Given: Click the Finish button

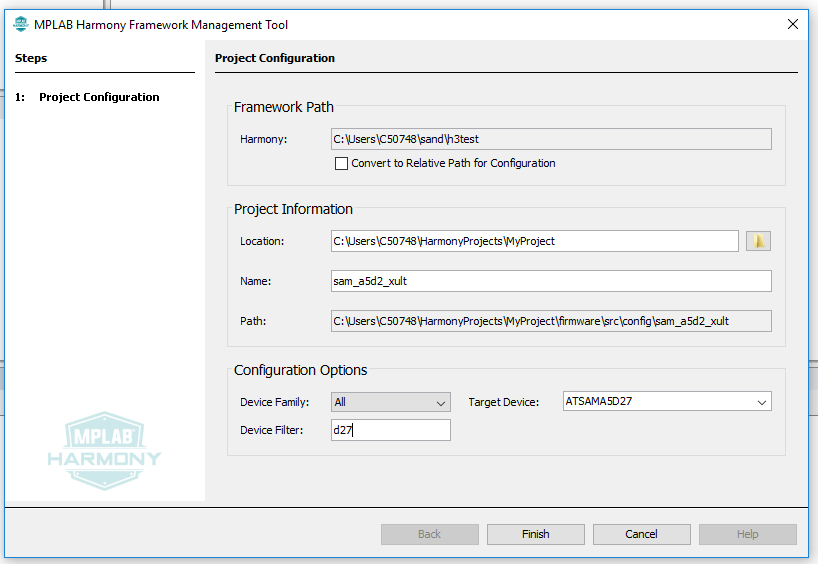Looking at the screenshot, I should 536,534.
